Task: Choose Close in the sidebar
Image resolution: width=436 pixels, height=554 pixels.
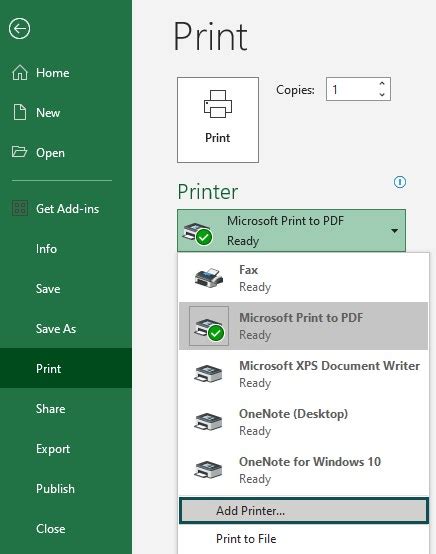Action: (66, 529)
